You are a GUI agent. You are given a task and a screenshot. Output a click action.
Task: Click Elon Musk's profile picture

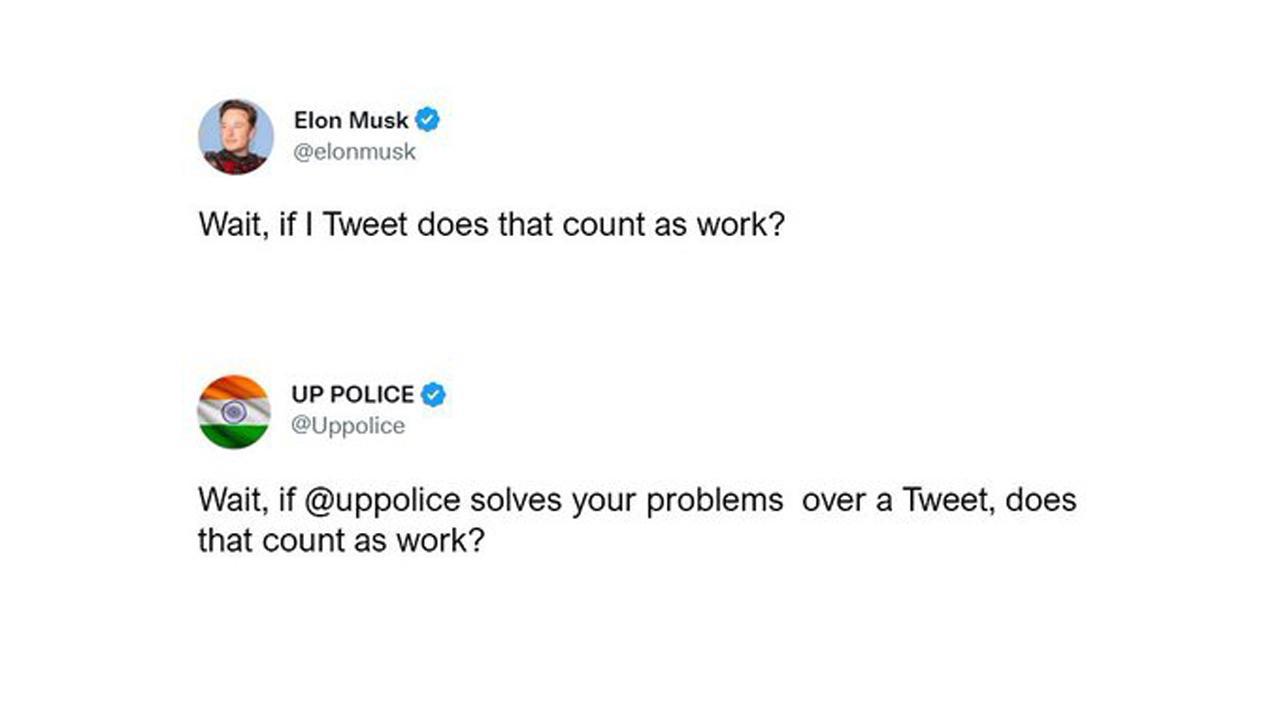point(236,137)
